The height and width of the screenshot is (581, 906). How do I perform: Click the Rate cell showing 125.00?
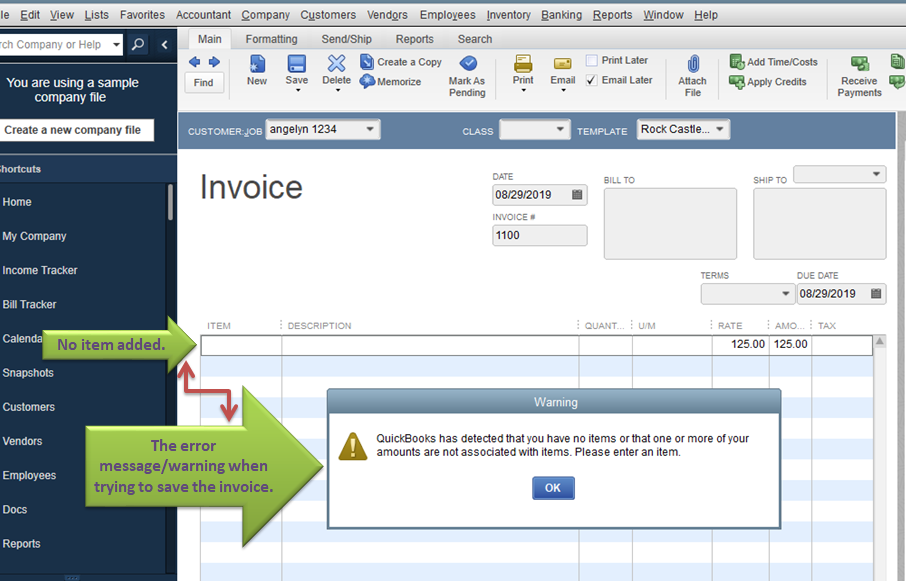click(741, 344)
